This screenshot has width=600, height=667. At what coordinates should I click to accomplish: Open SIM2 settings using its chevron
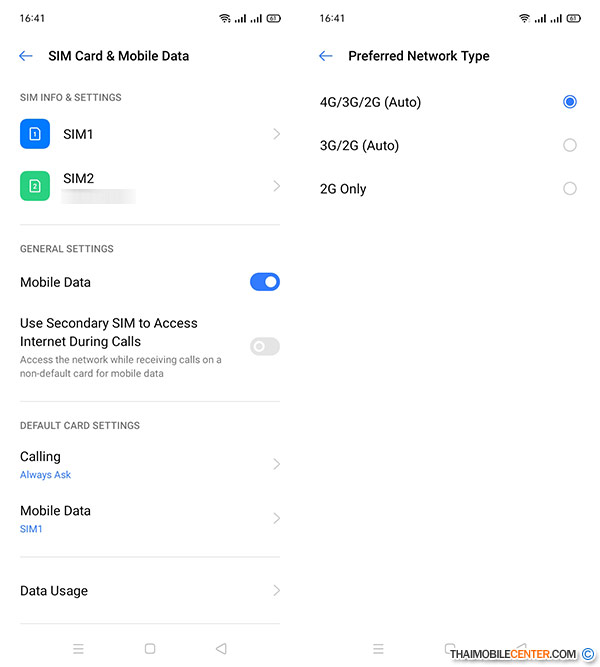pos(276,186)
